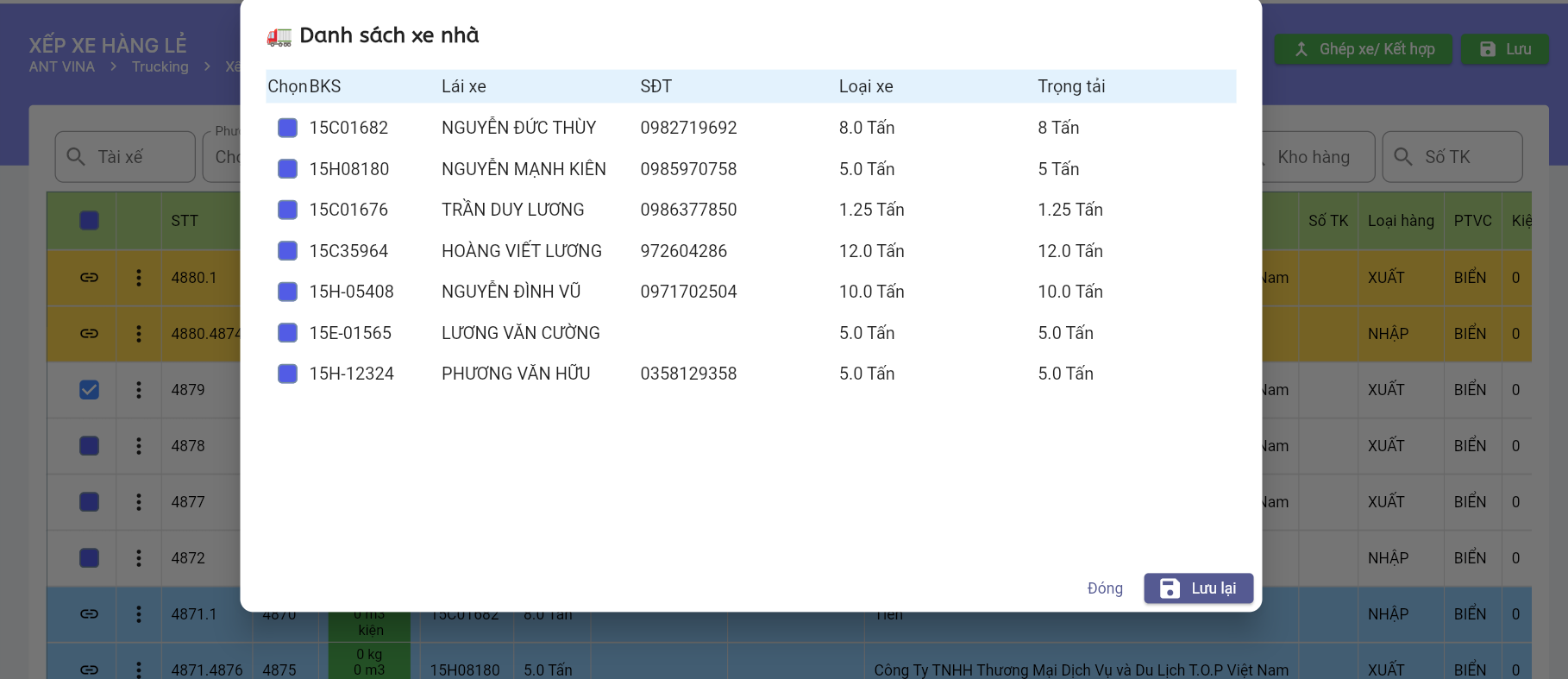Click the Lưu button in top bar

click(x=1504, y=49)
